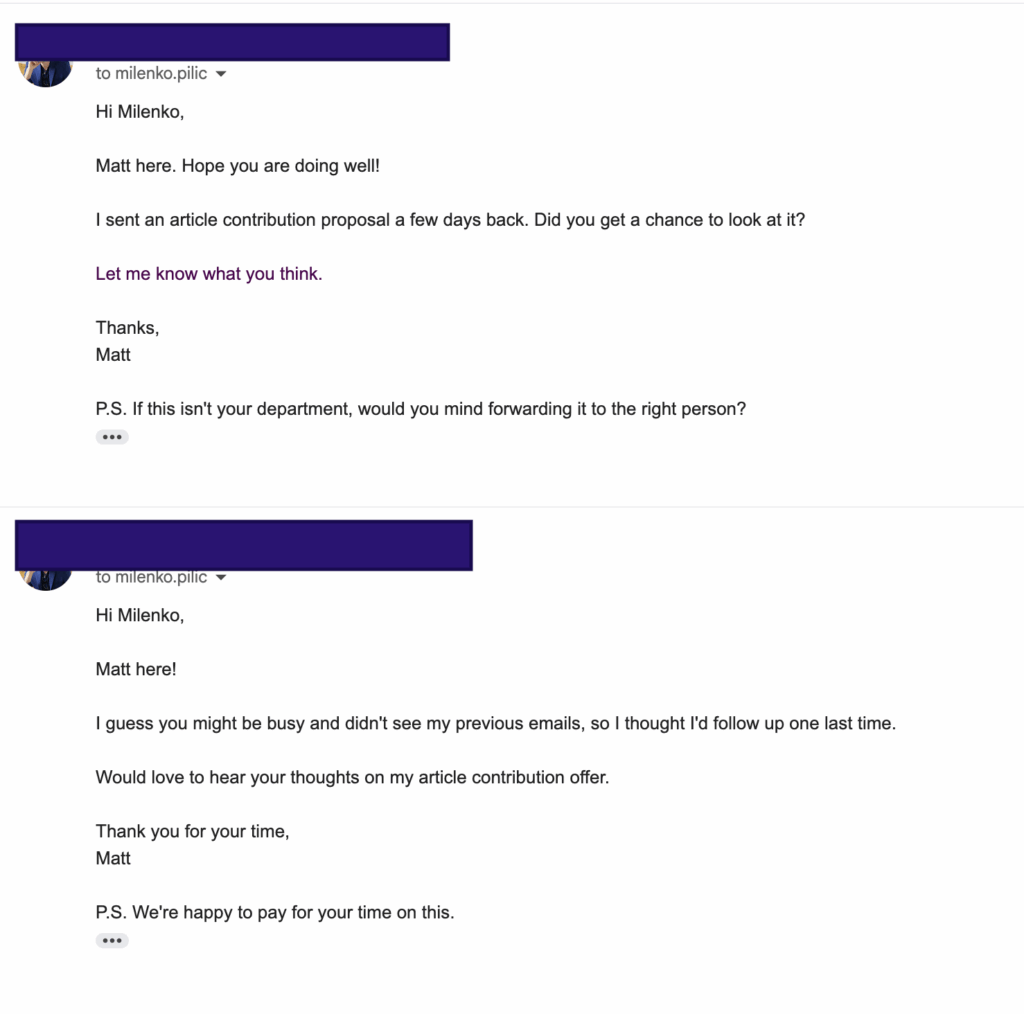Click "to milenko.pilic" in the second email header

150,577
